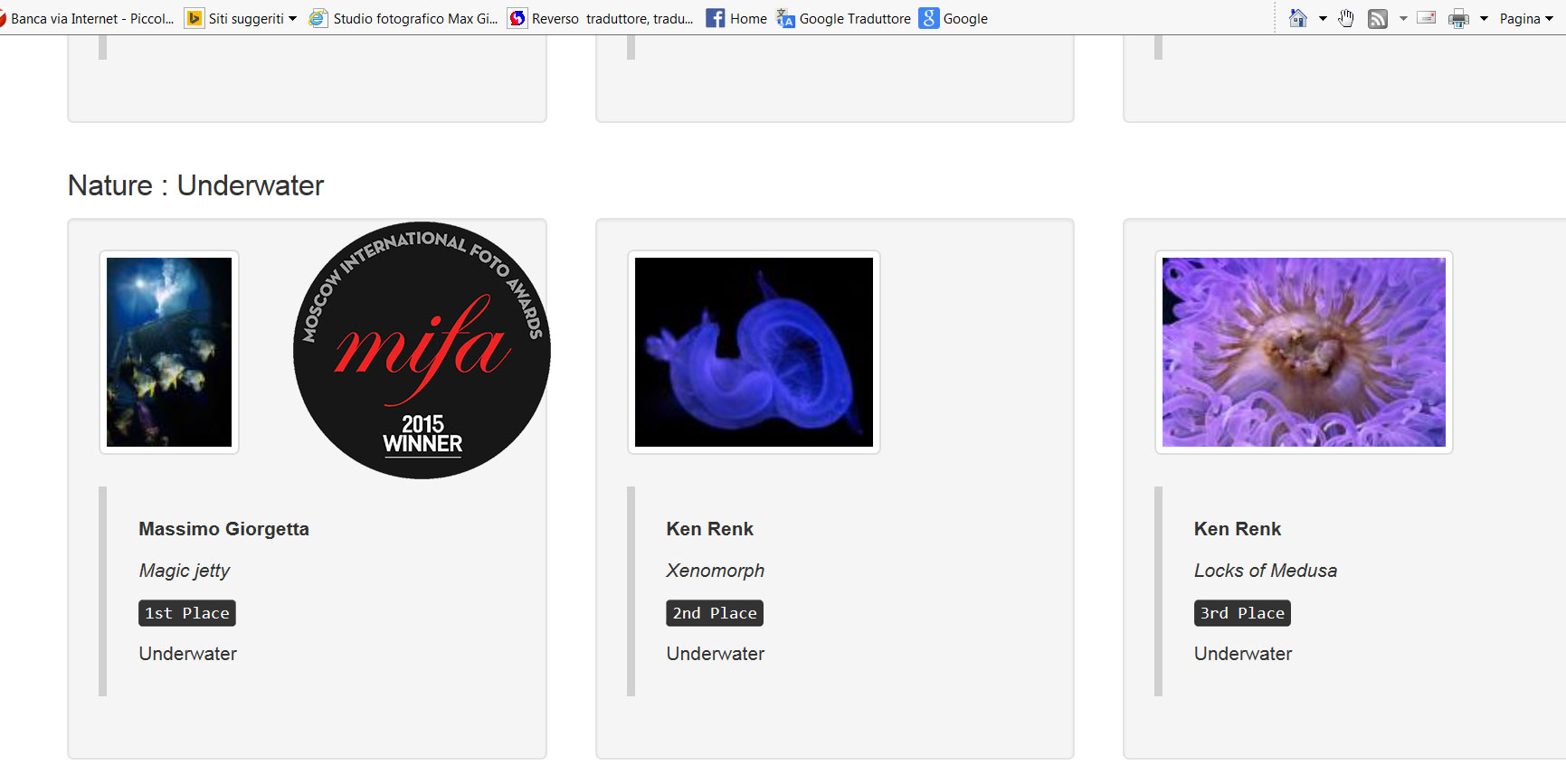Click the MIFA 2015 Winner badge
Screen dimensions: 1566x784
tap(422, 350)
